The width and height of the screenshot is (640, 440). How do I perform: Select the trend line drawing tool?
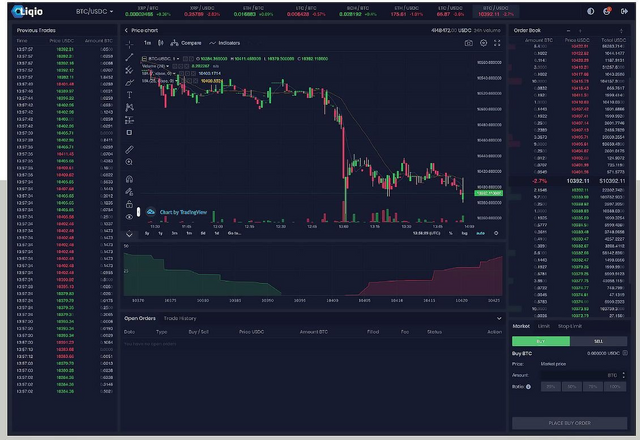[x=129, y=57]
